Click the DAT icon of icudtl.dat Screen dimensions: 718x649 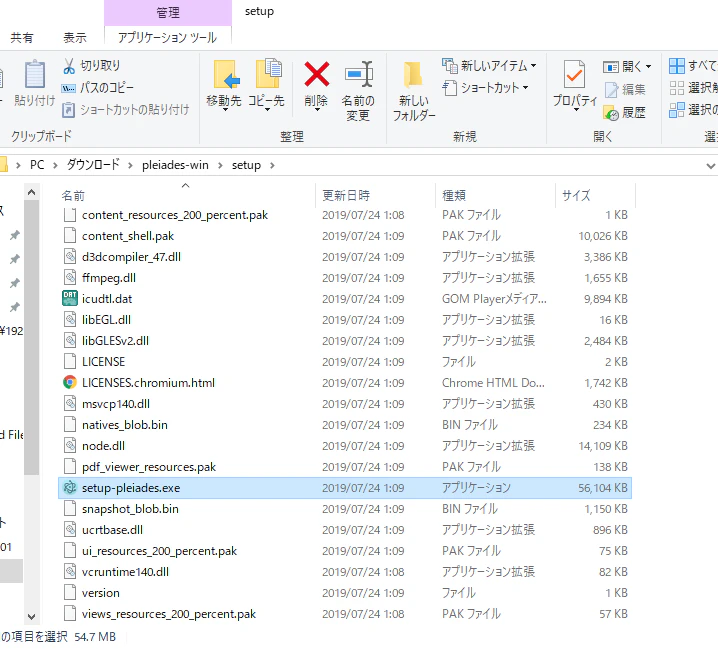point(70,298)
